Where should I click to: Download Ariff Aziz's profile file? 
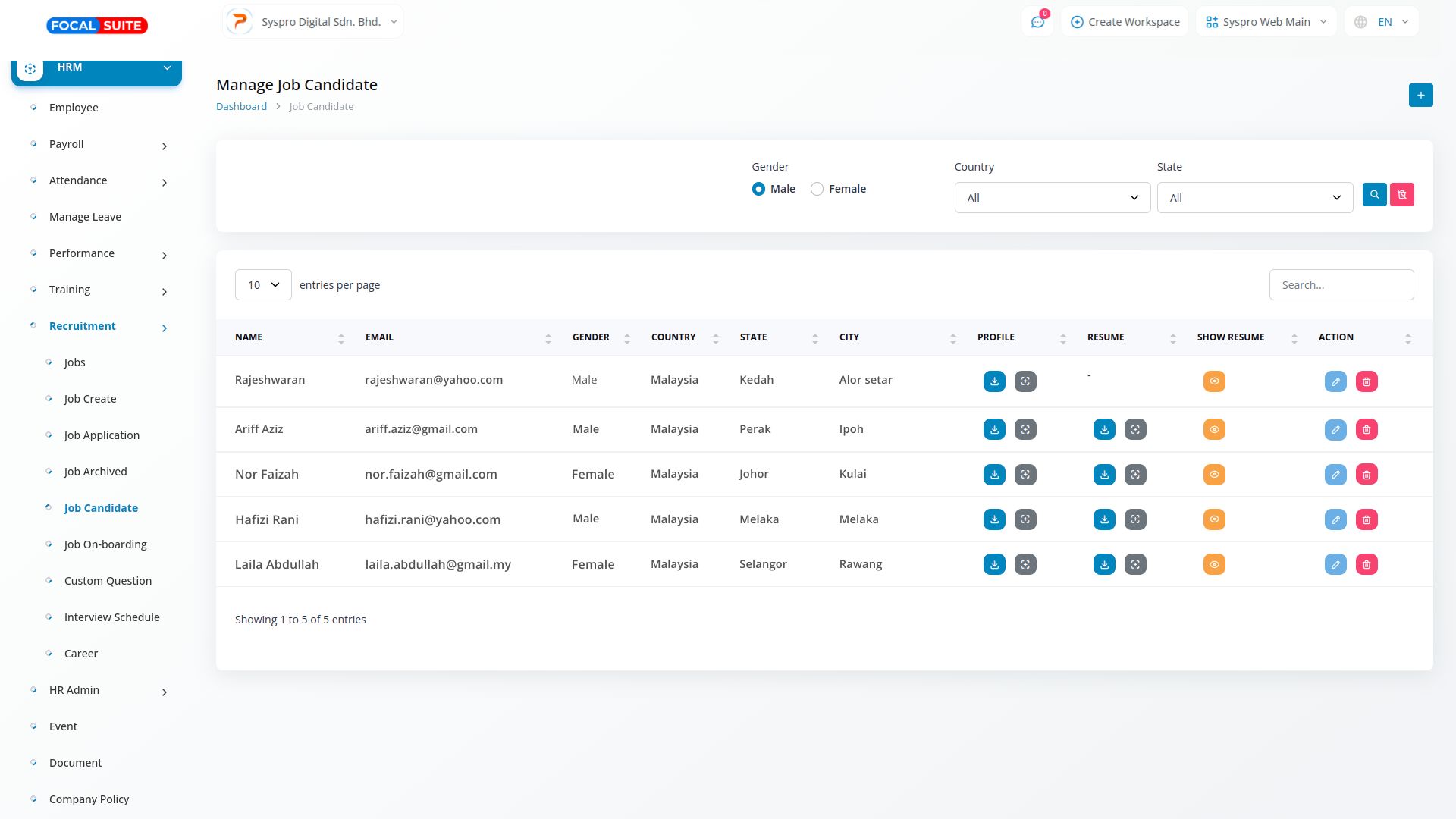click(x=994, y=430)
